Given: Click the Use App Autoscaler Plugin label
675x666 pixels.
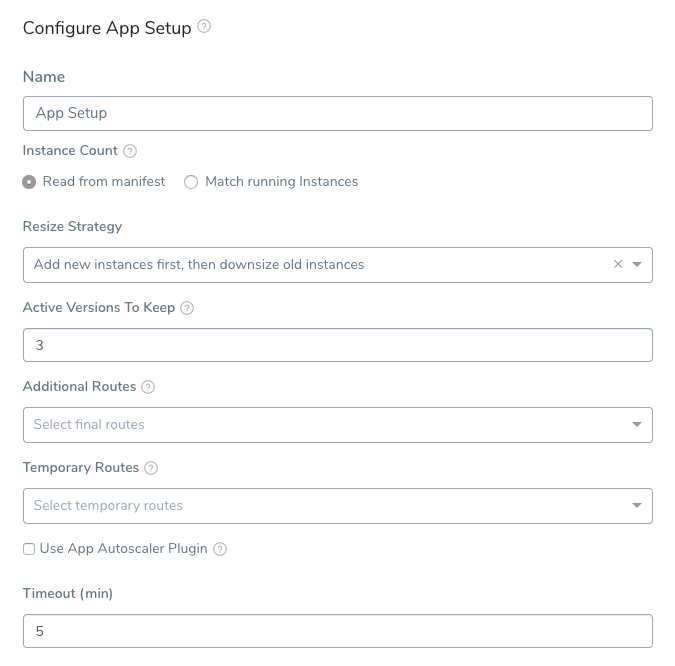Looking at the screenshot, I should (124, 548).
